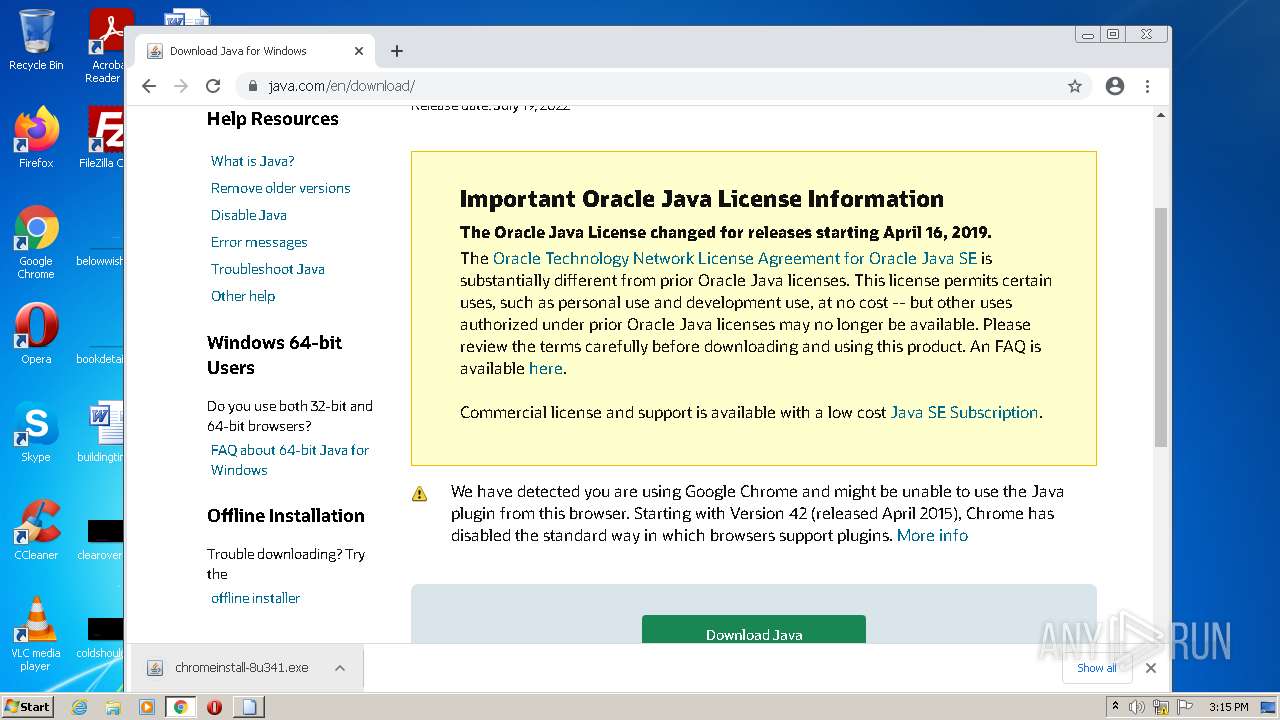The height and width of the screenshot is (720, 1280).
Task: Open the Oracle Technology Network License Agreement link
Action: 735,258
